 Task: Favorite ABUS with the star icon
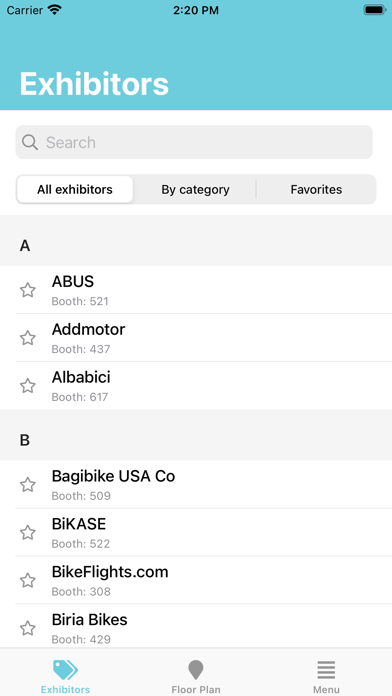coord(28,290)
